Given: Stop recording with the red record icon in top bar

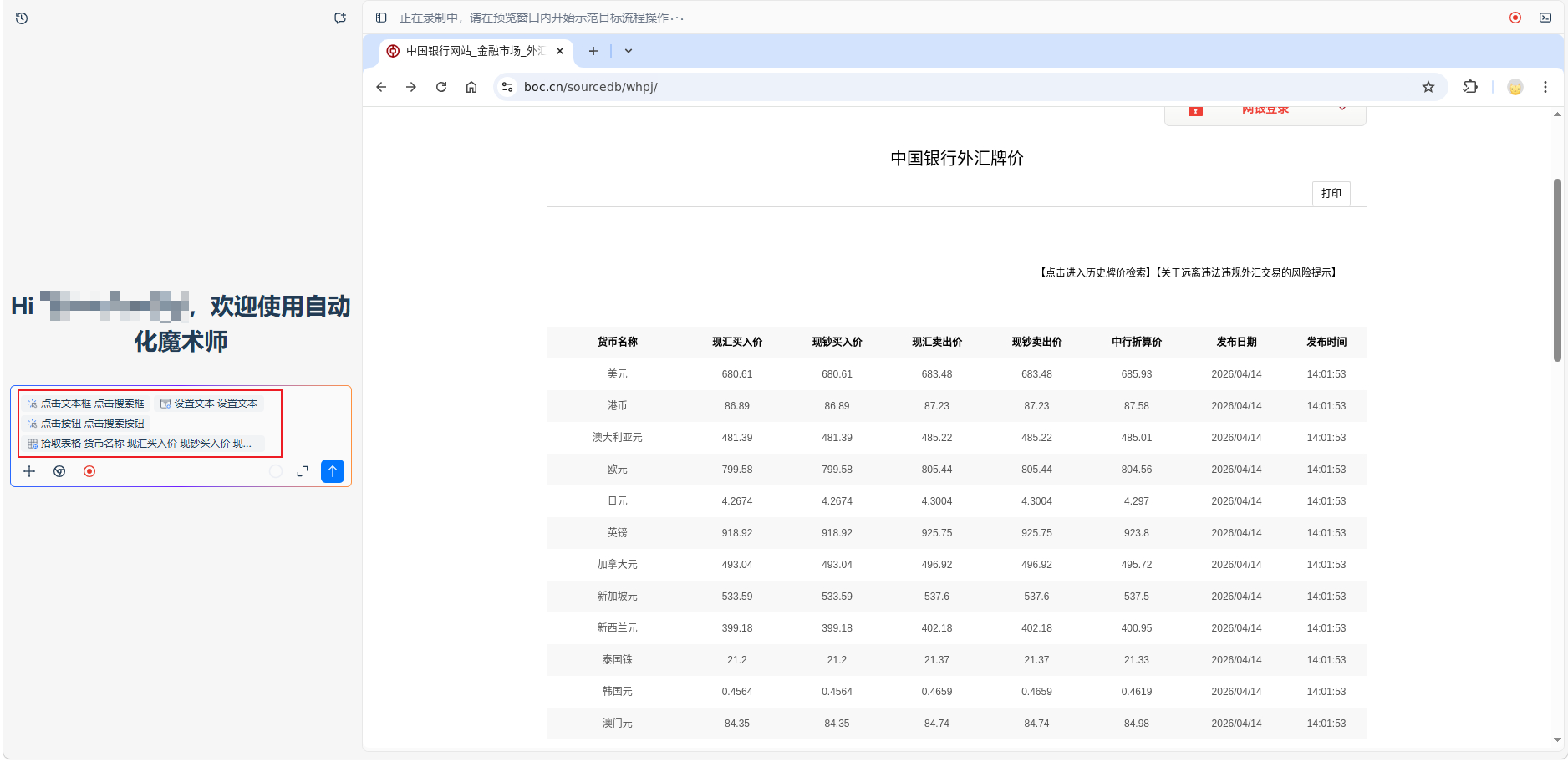Looking at the screenshot, I should 1515,18.
